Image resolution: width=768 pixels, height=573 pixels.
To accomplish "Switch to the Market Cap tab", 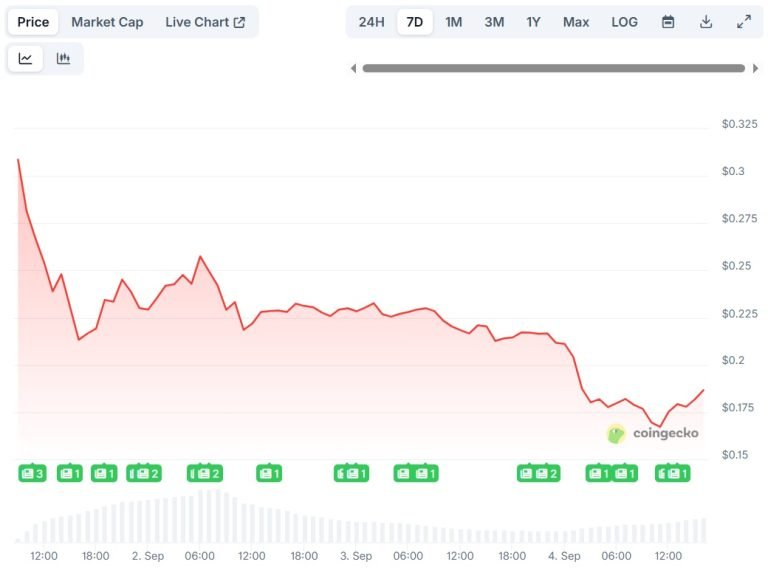I will (x=107, y=22).
